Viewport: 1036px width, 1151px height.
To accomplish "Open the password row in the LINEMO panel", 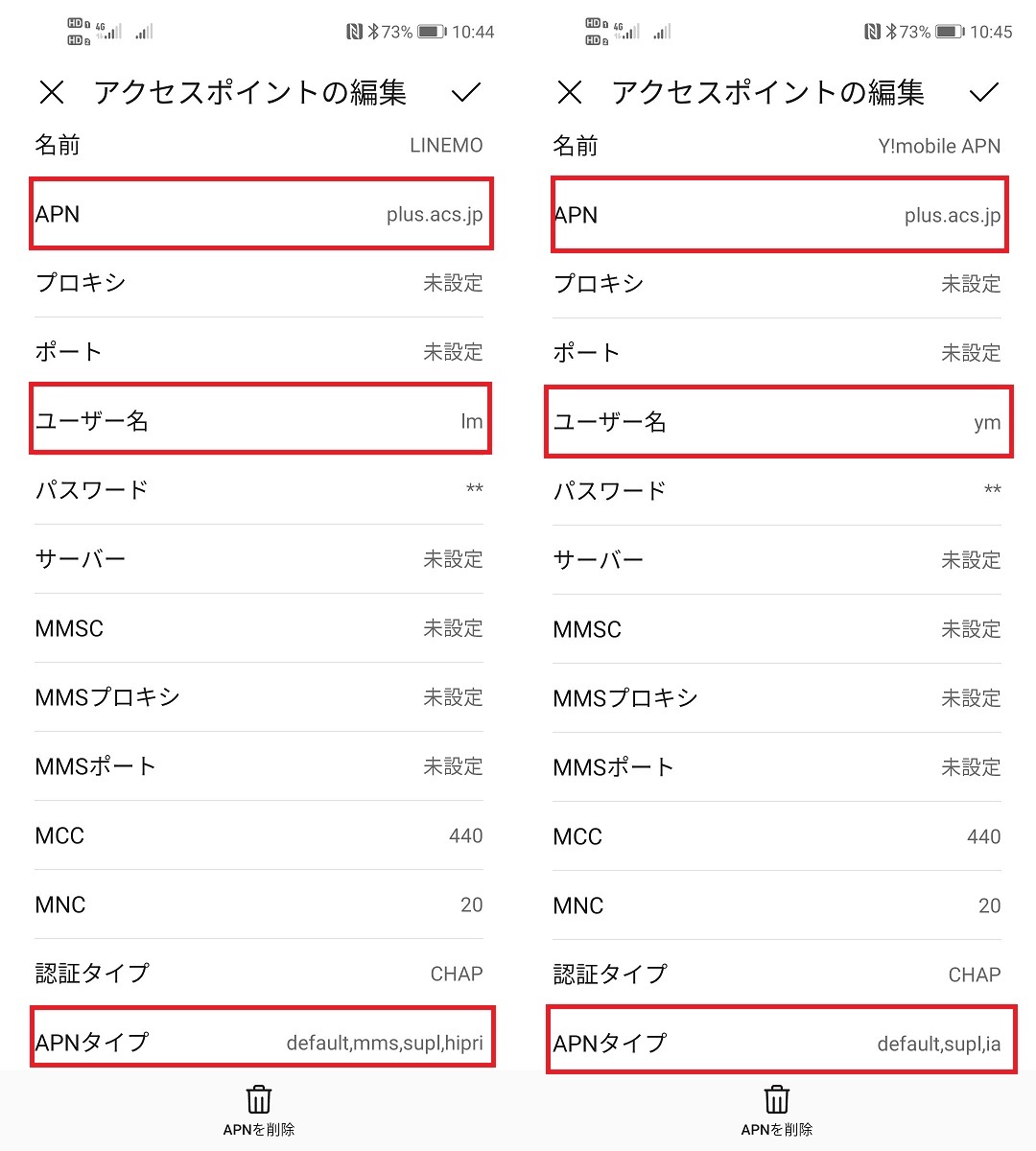I will click(x=259, y=490).
